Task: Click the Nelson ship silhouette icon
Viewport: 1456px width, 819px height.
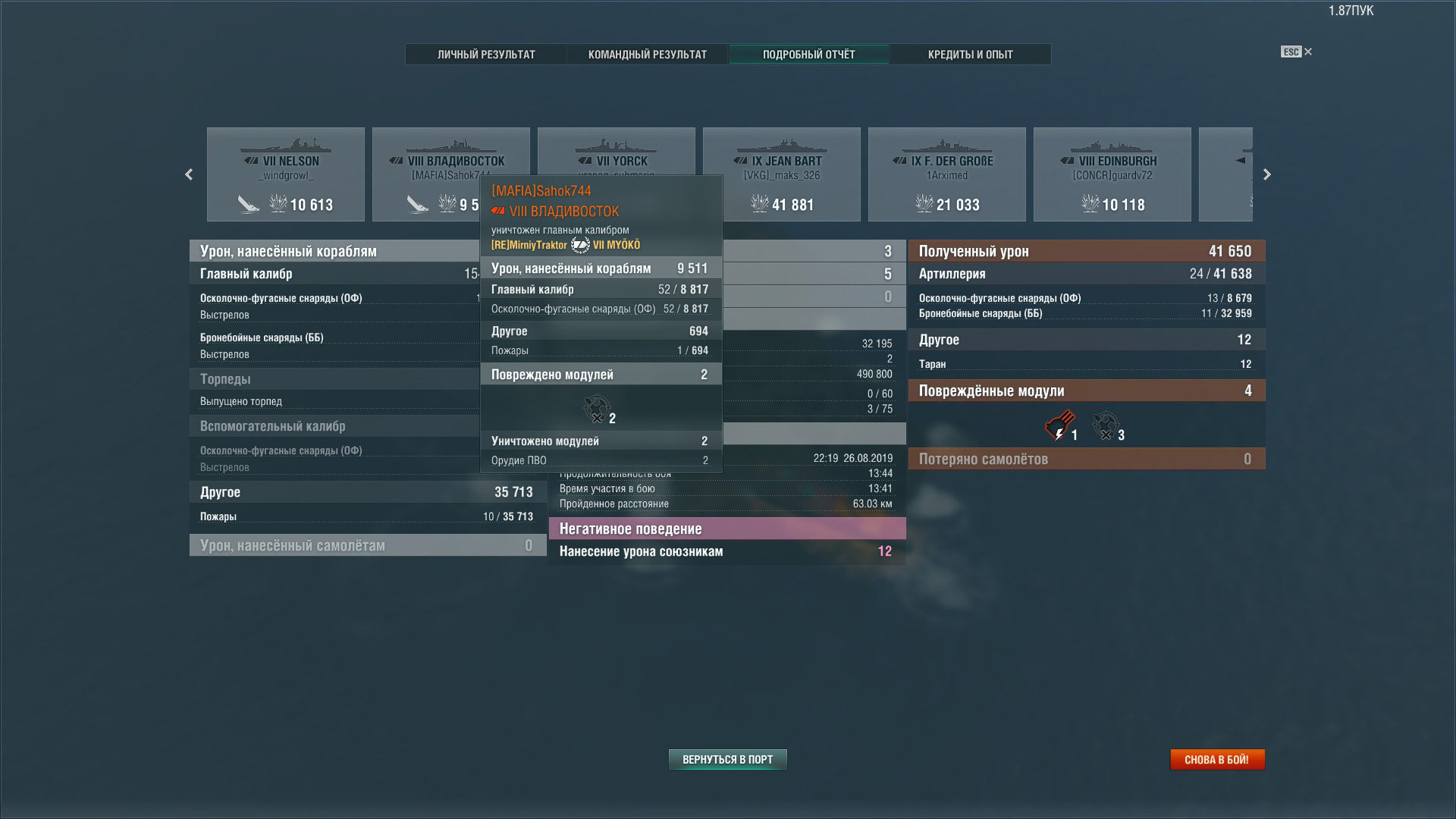Action: coord(286,146)
